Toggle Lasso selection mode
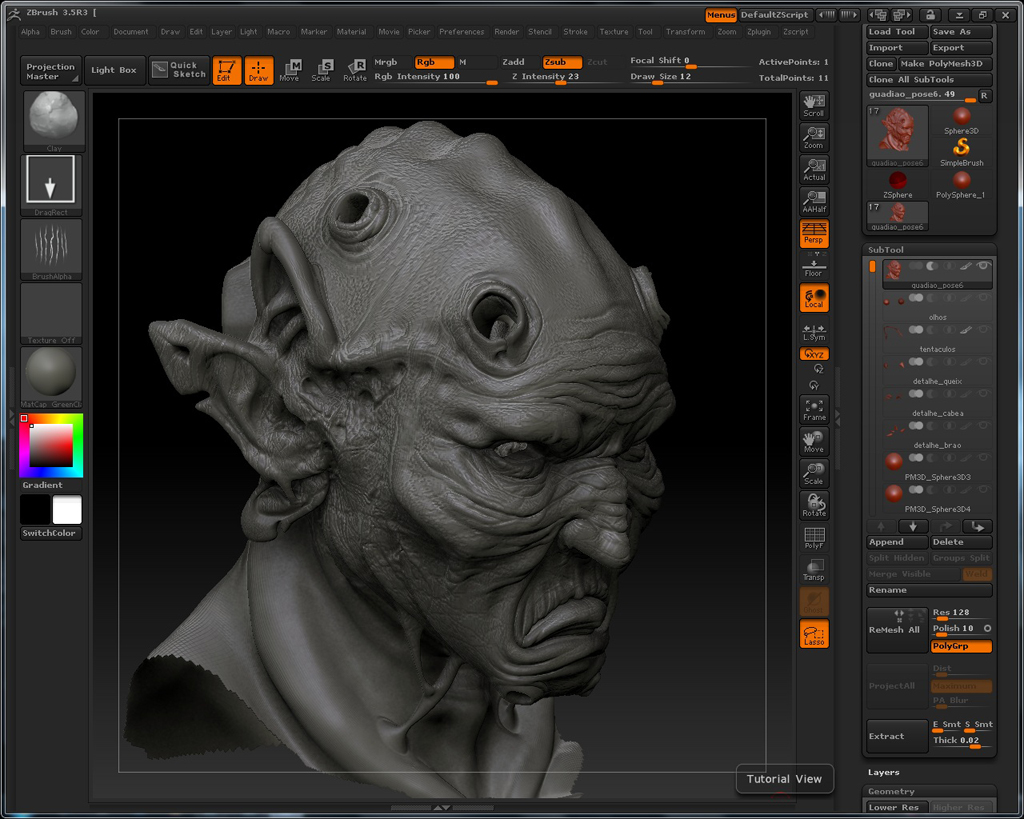1024x819 pixels. [x=814, y=634]
